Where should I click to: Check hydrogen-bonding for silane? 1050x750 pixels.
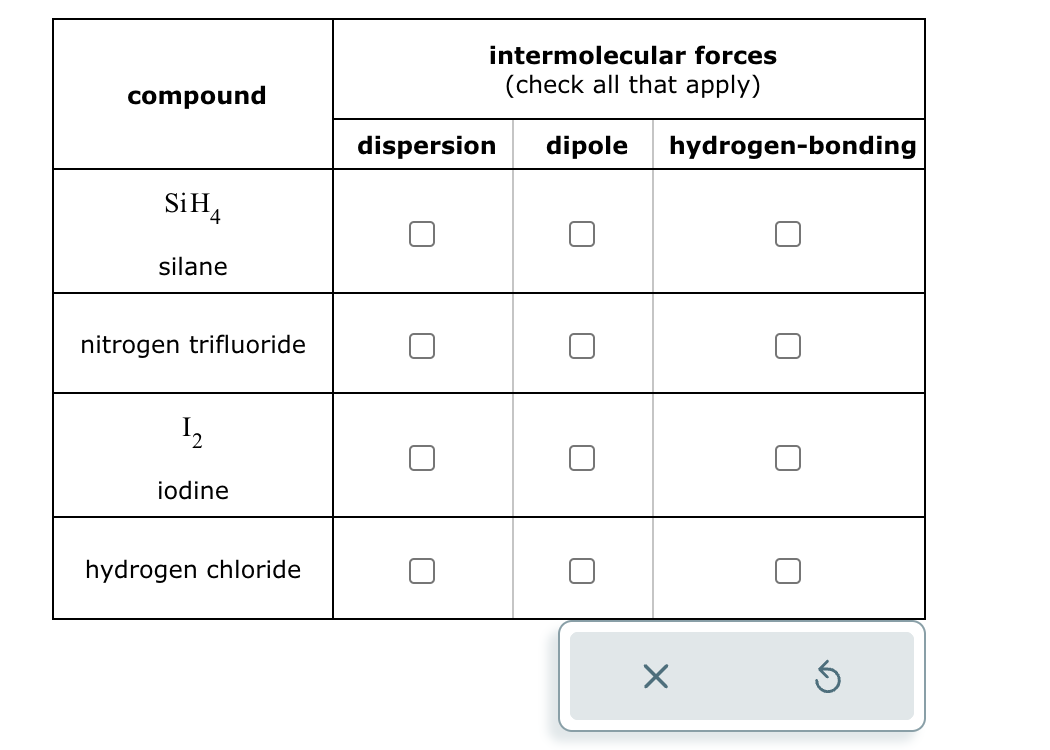coord(788,233)
